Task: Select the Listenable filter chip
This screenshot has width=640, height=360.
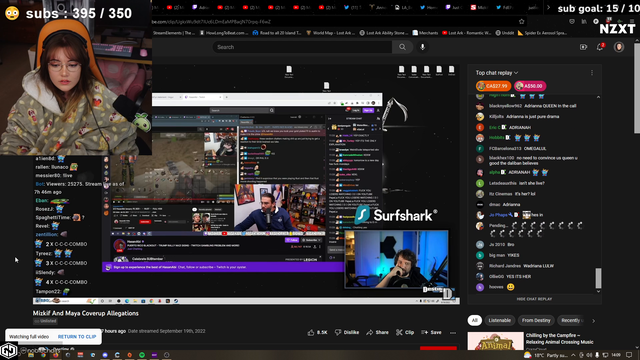Action: tap(500, 320)
